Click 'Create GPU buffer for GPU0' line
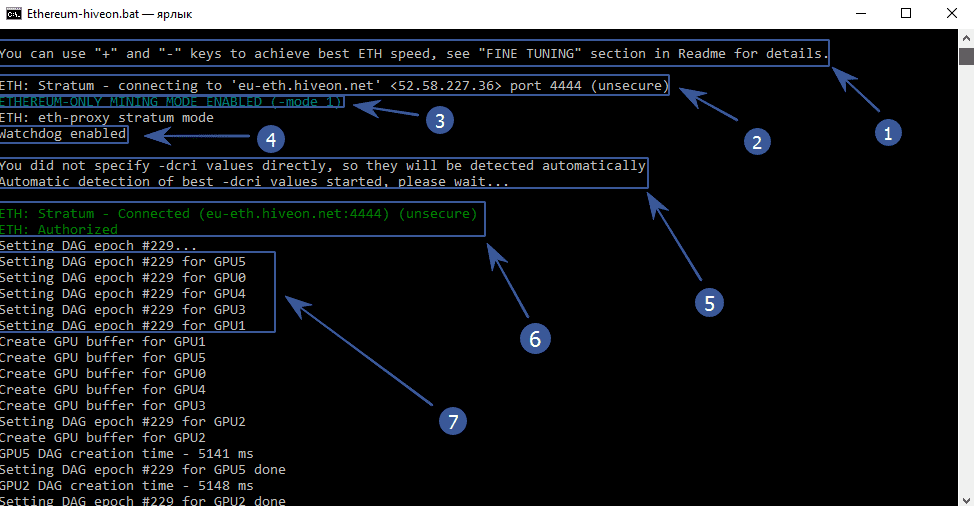 coord(102,374)
